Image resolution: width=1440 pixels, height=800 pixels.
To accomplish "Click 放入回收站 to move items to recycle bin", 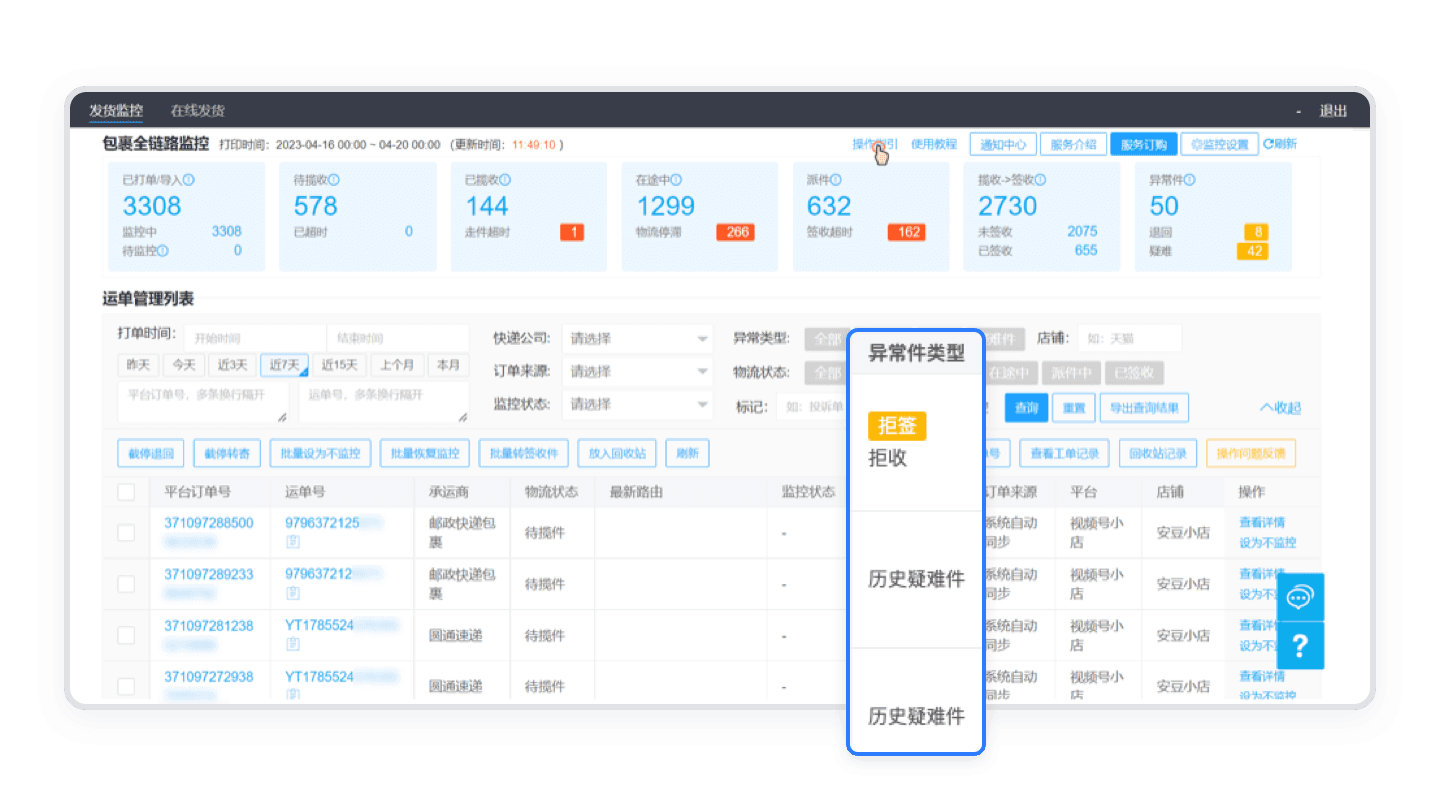I will tap(617, 453).
